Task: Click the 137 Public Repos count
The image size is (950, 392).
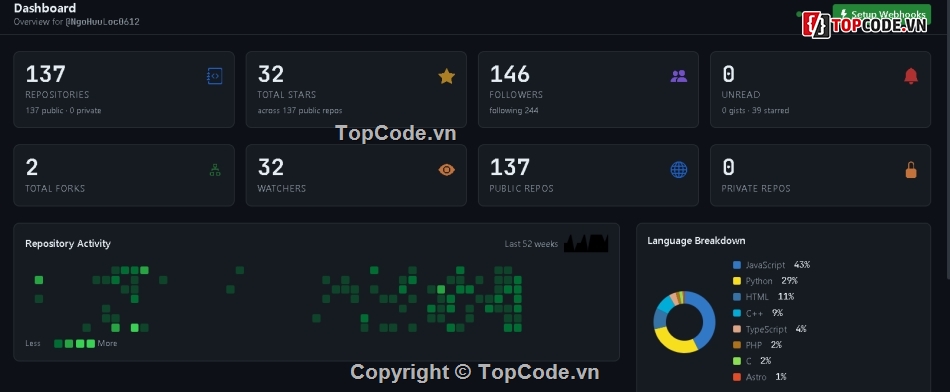Action: [510, 168]
